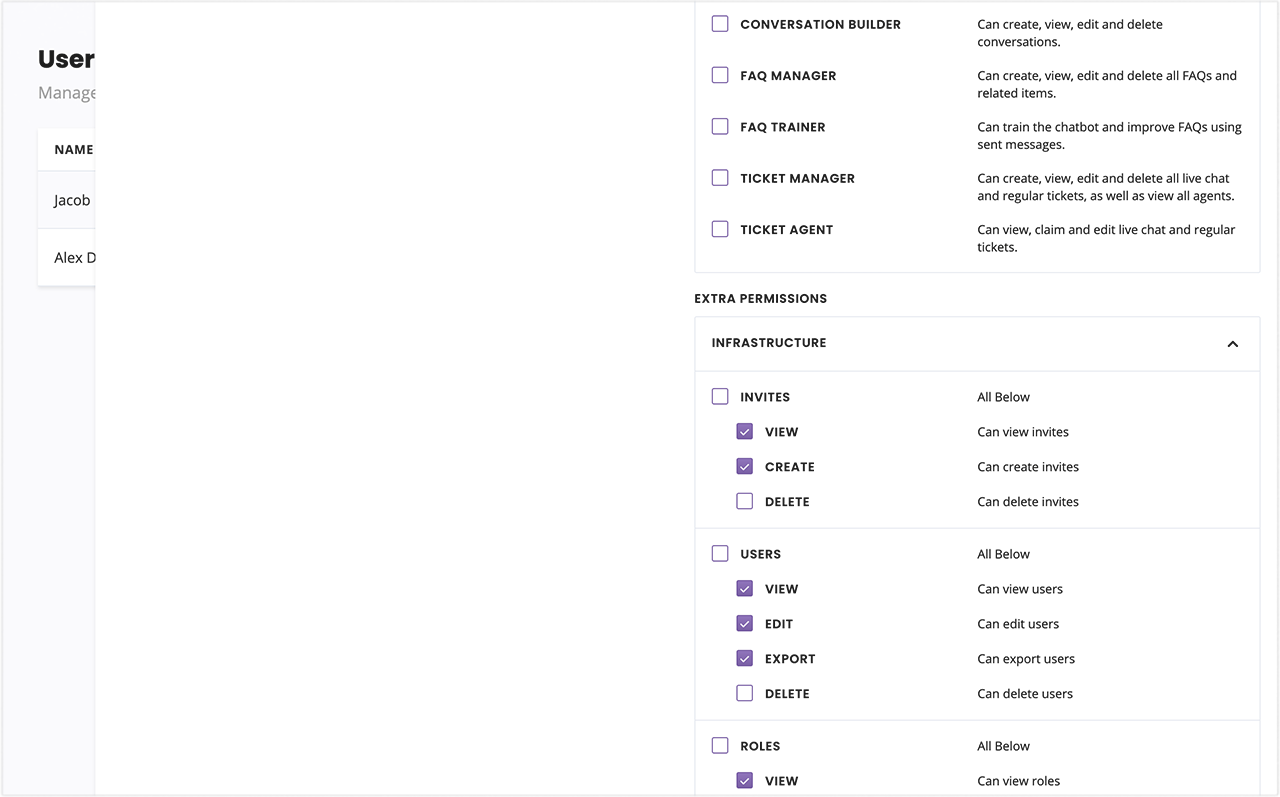Check the Invites all-below checkbox
1280x797 pixels.
(x=720, y=396)
